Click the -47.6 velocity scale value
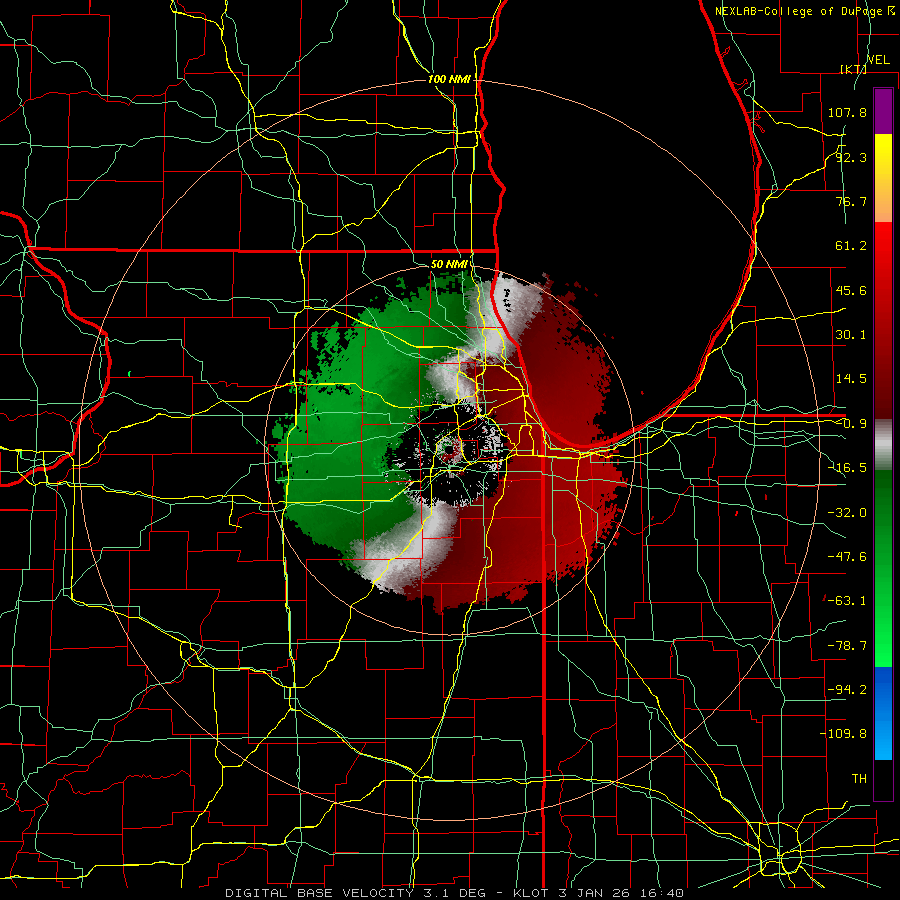The height and width of the screenshot is (900, 900). point(847,557)
